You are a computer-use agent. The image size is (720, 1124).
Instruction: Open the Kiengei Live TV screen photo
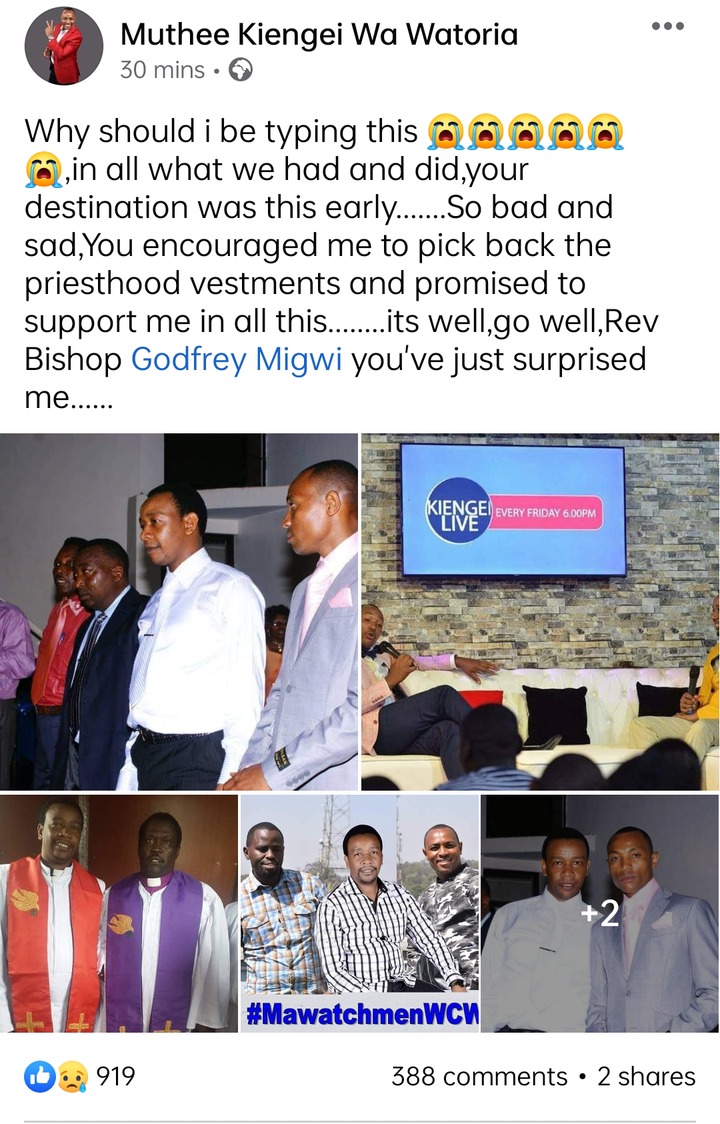coord(540,611)
